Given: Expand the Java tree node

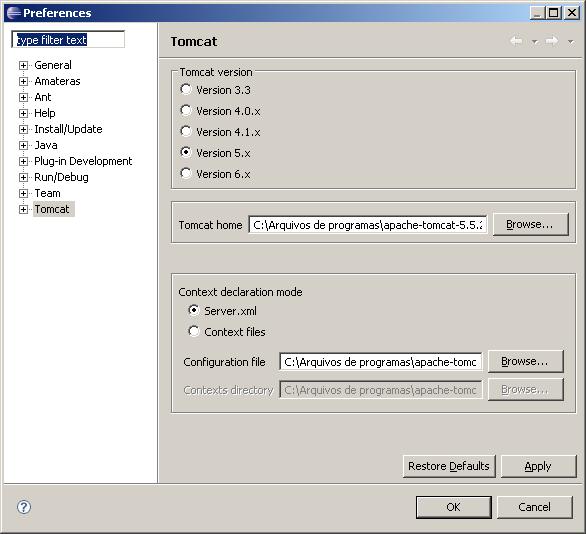Looking at the screenshot, I should [23, 145].
